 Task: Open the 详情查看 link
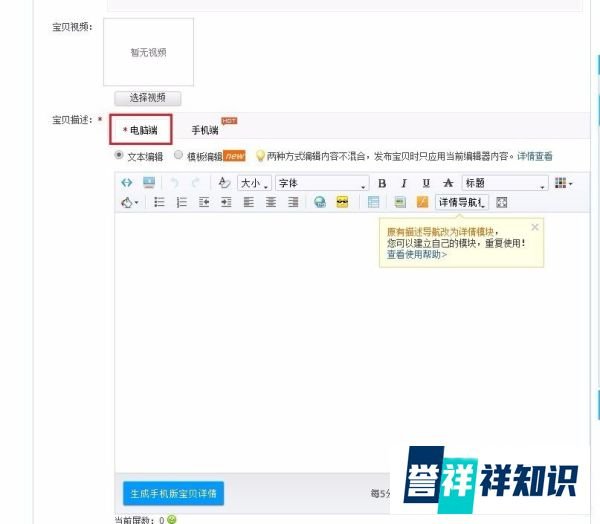tap(535, 156)
